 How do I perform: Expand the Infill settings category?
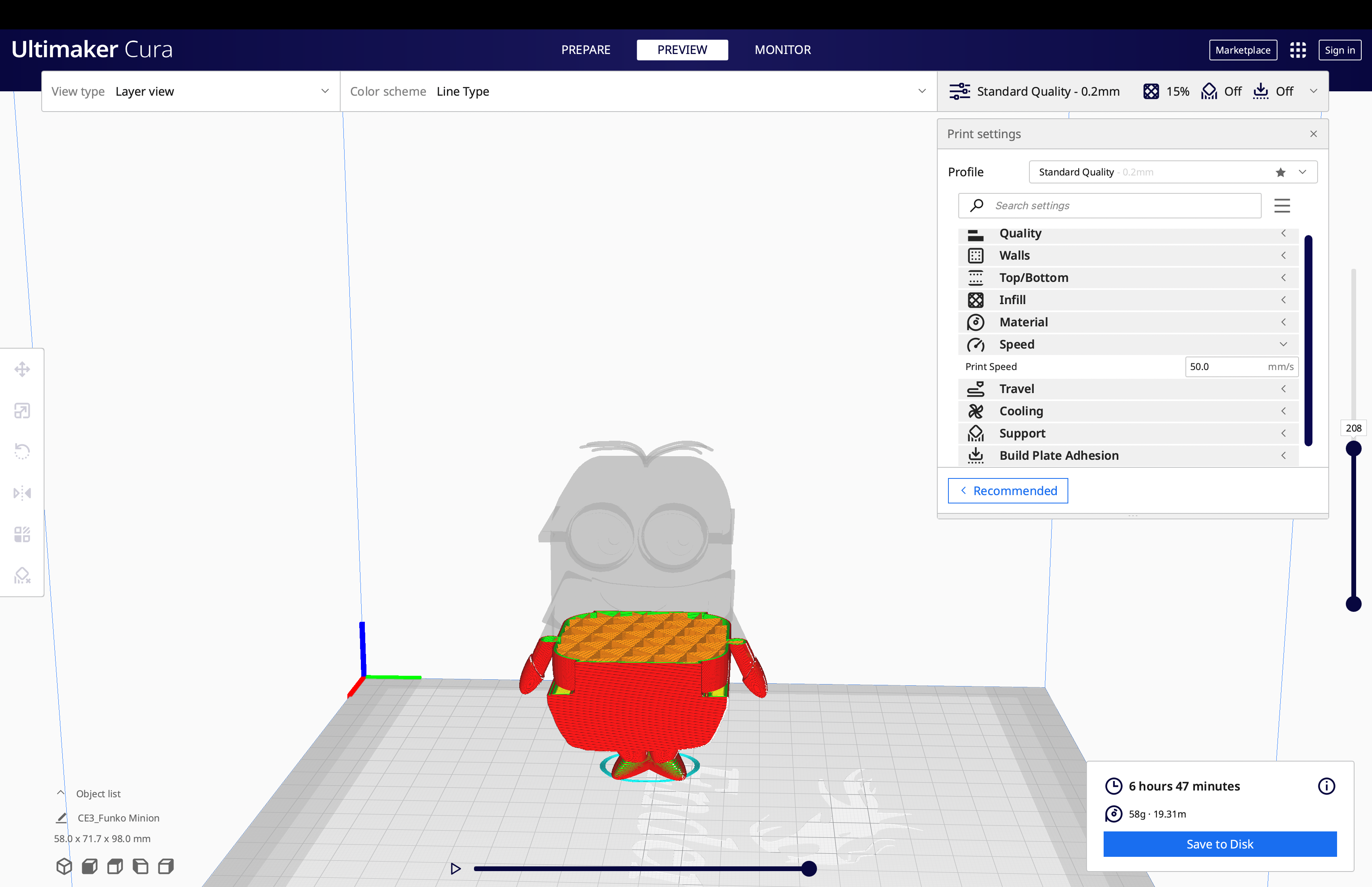tap(1128, 300)
